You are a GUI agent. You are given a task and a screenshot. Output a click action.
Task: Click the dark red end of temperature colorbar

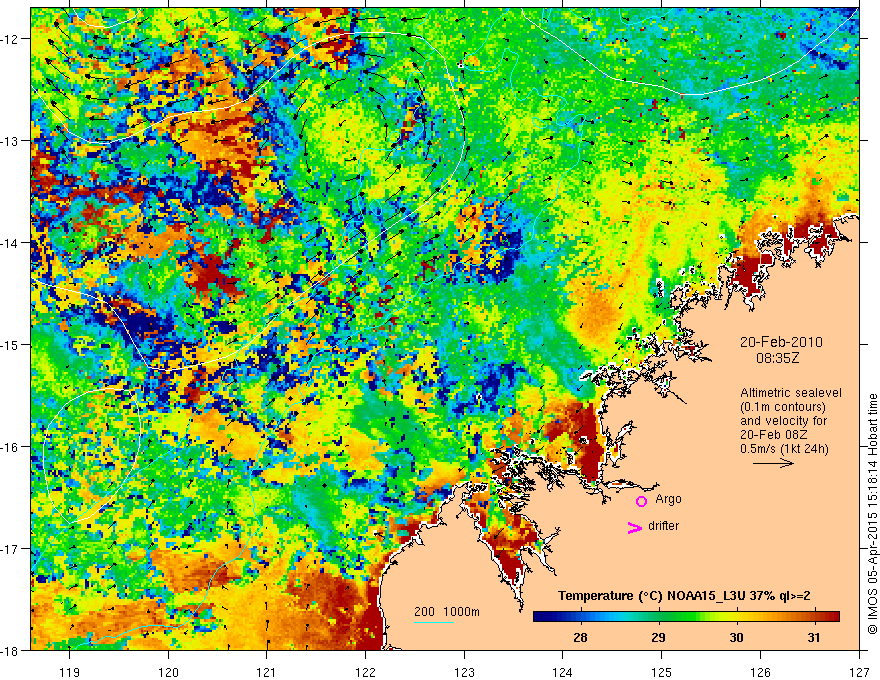click(833, 617)
